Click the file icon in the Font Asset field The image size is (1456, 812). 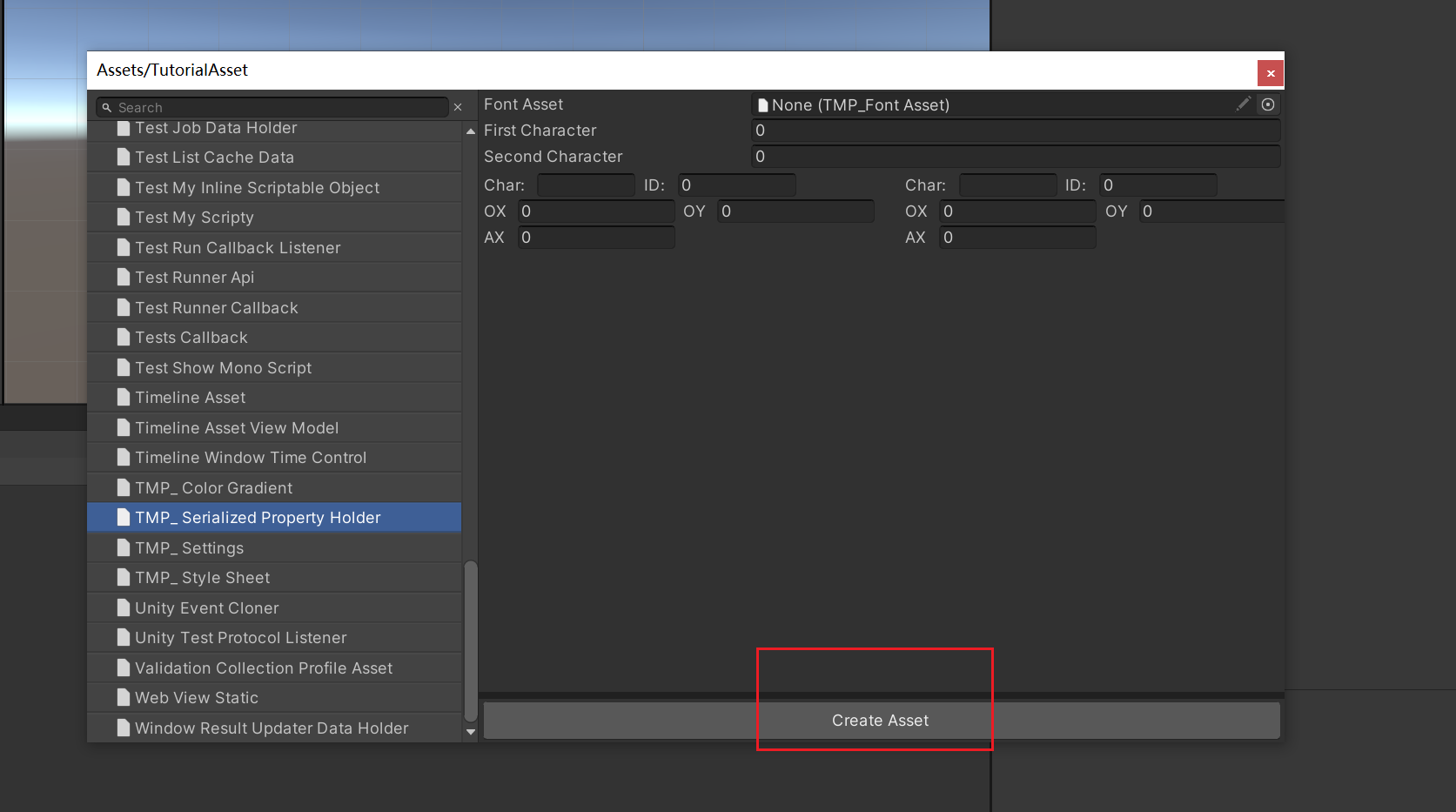click(763, 105)
